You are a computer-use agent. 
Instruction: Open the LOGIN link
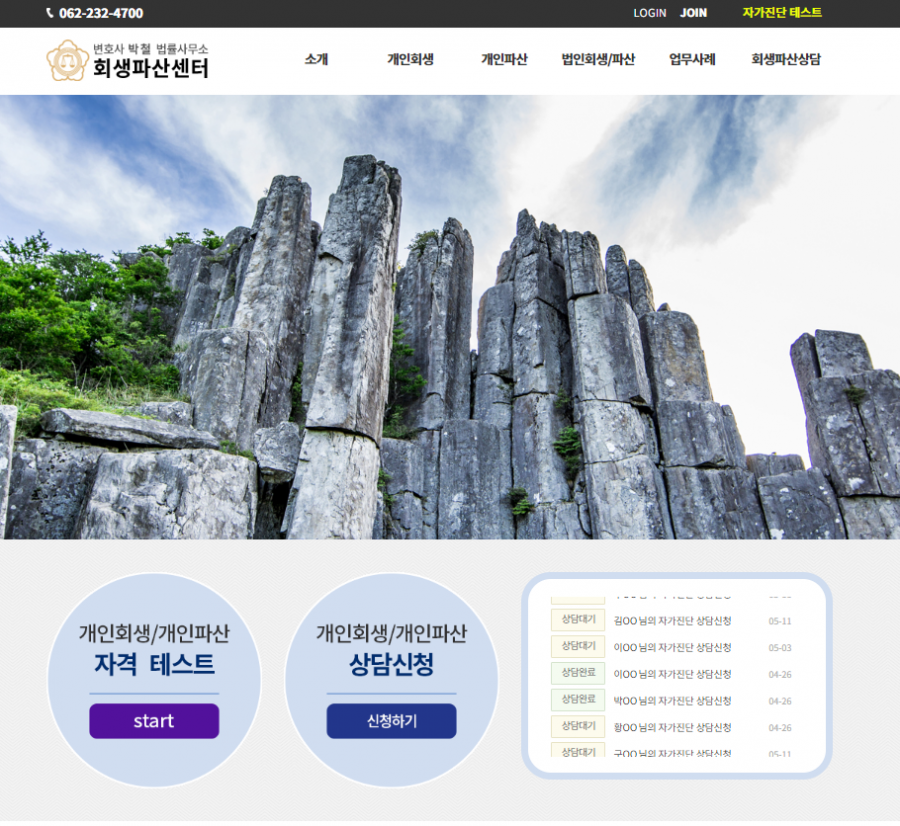pos(649,13)
